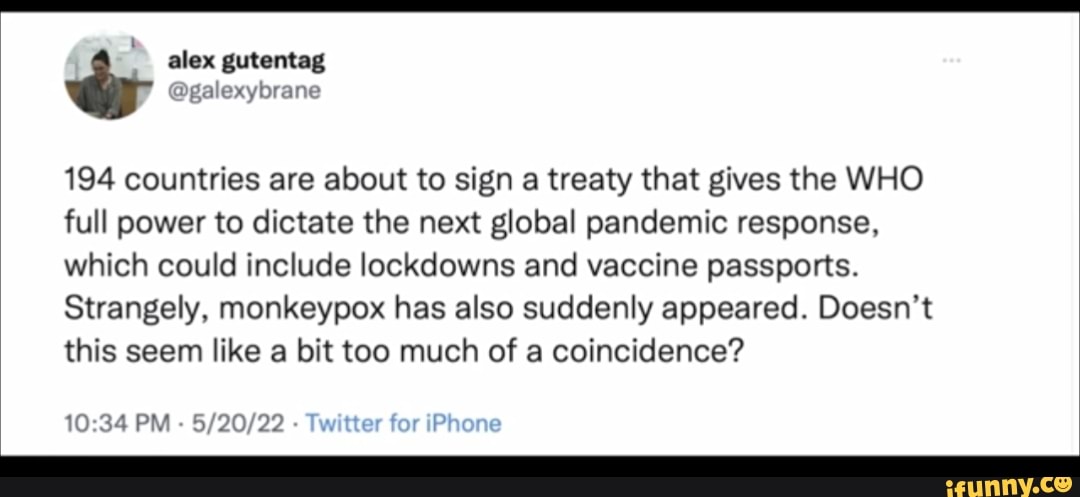Click the alex gutentag profile avatar
The image size is (1080, 497).
pos(109,76)
